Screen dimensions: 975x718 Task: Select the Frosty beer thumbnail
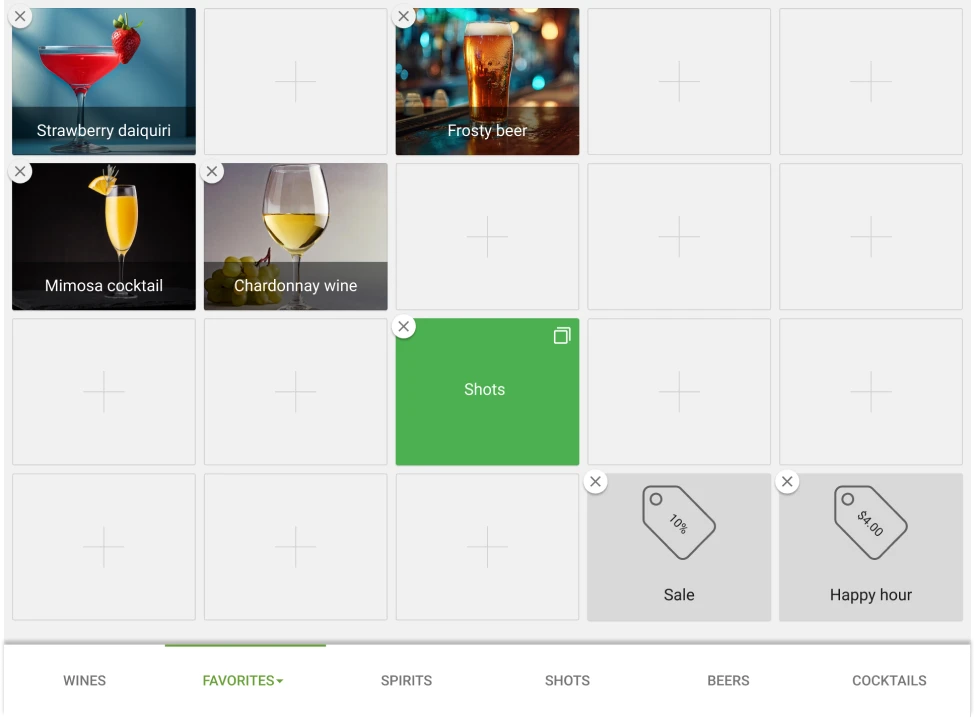click(x=487, y=82)
